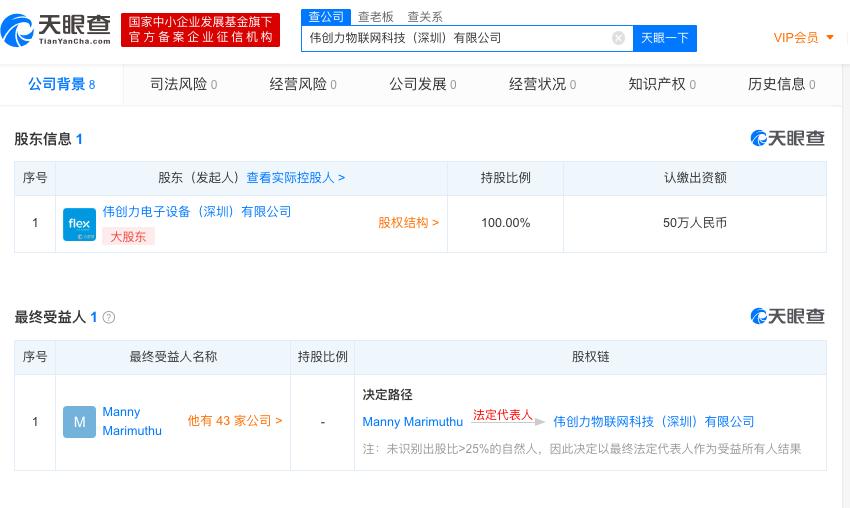Select the 持股比例 header in shareholder table
Image resolution: width=850 pixels, height=508 pixels.
tap(506, 178)
